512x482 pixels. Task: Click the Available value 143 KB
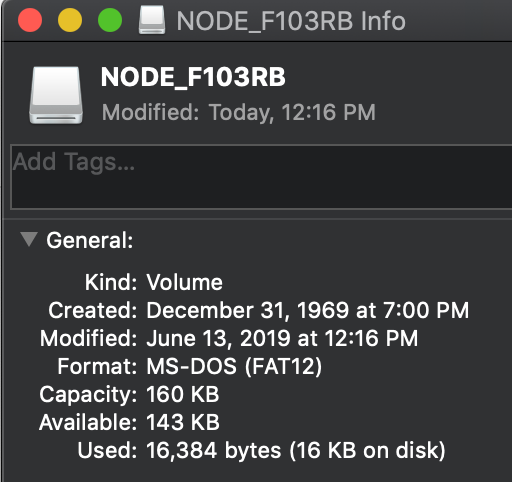click(183, 422)
